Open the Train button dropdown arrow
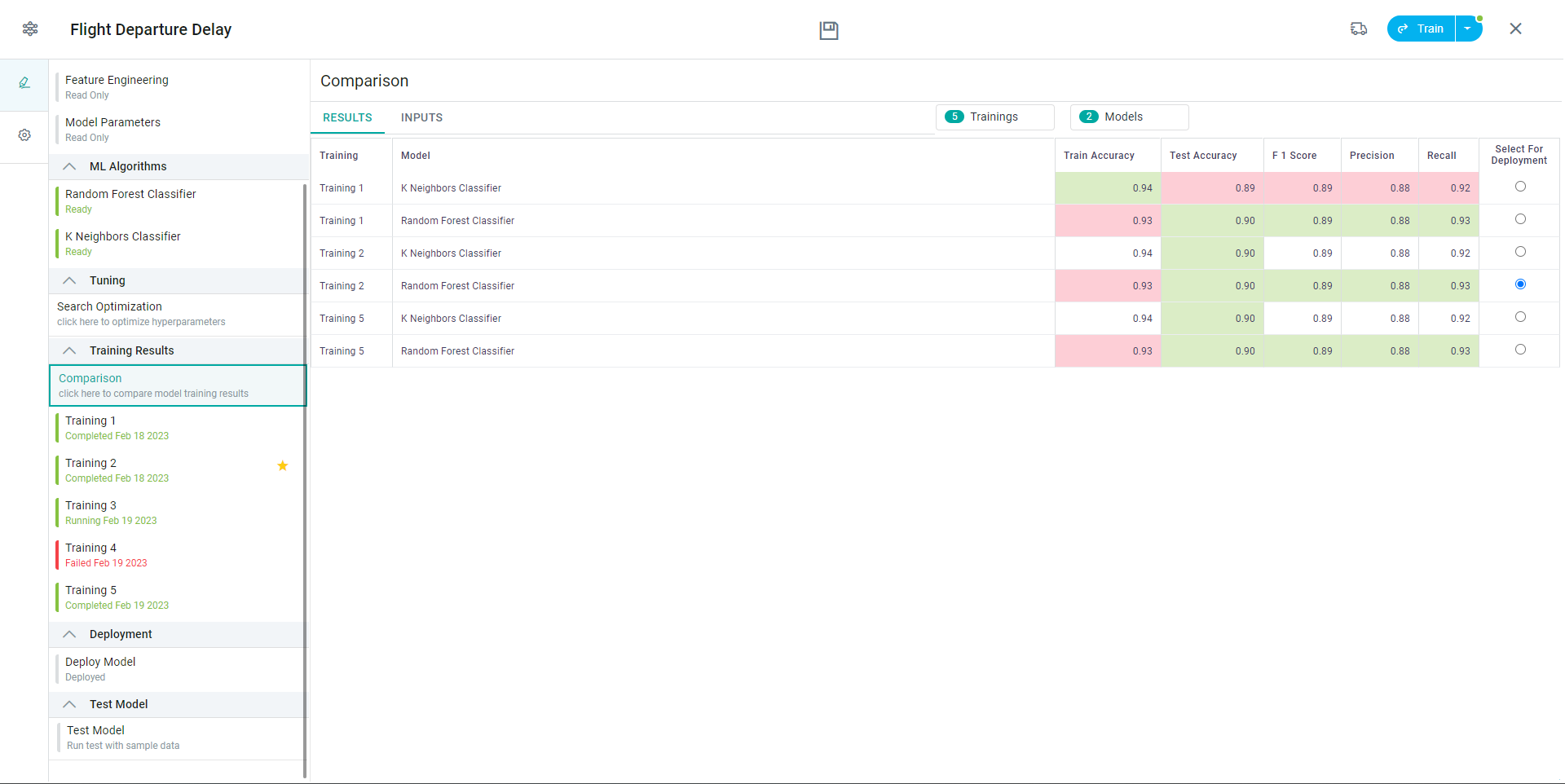This screenshot has width=1565, height=784. click(x=1468, y=29)
